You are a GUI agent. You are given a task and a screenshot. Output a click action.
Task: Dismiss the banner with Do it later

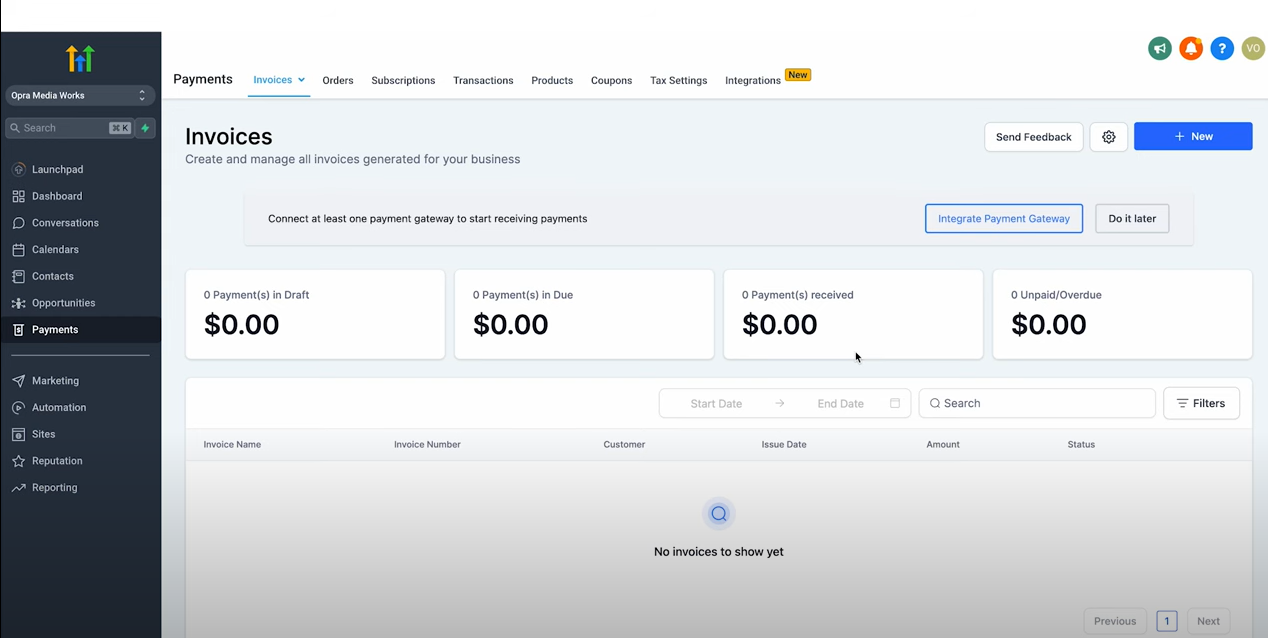tap(1132, 218)
